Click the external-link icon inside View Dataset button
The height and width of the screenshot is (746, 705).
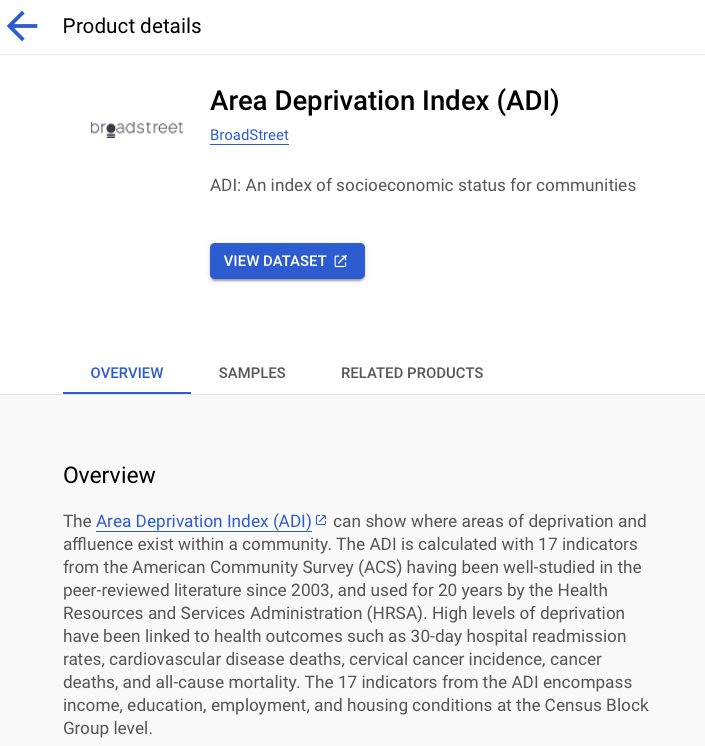click(341, 261)
